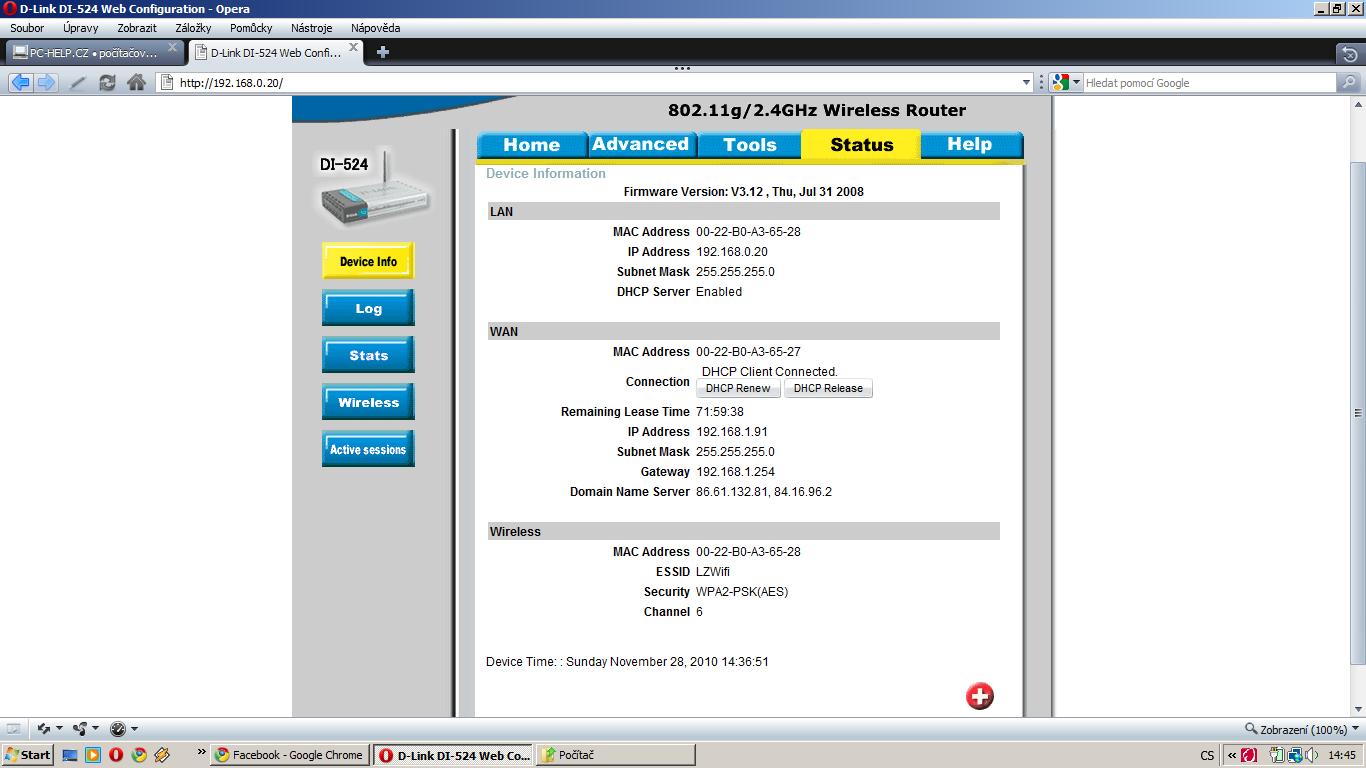The width and height of the screenshot is (1366, 768).
Task: Switch to Facebook - Google Chrome taskbar window
Action: click(x=289, y=755)
